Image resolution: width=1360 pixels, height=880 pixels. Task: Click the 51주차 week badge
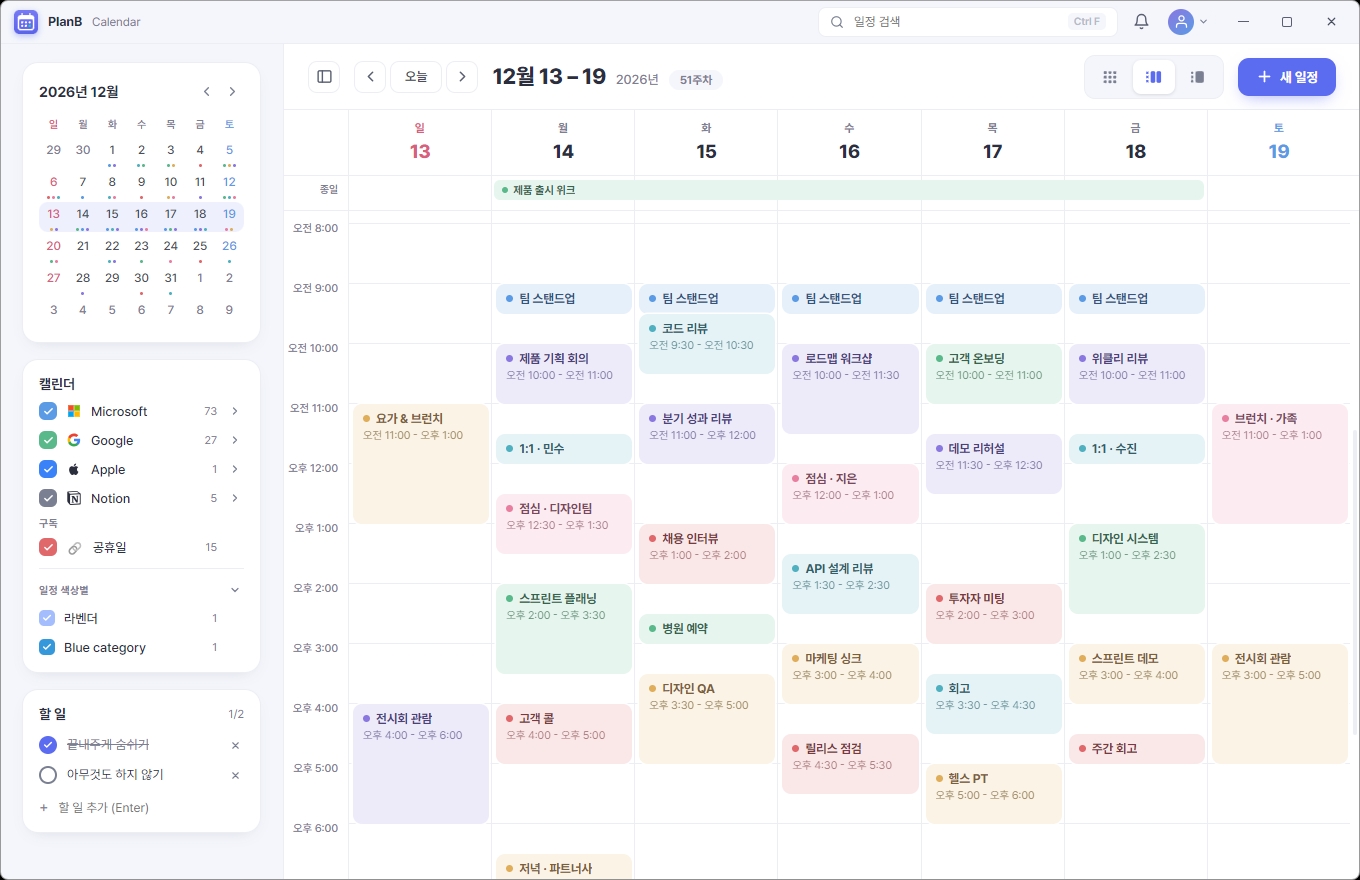[x=696, y=80]
